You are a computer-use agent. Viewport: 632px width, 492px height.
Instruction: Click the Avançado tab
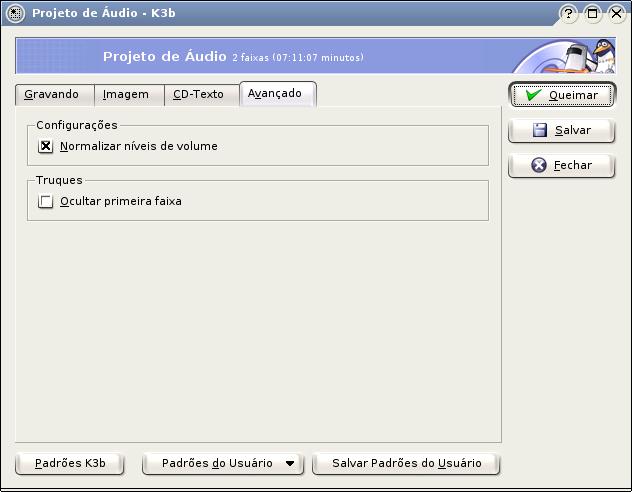pyautogui.click(x=278, y=94)
